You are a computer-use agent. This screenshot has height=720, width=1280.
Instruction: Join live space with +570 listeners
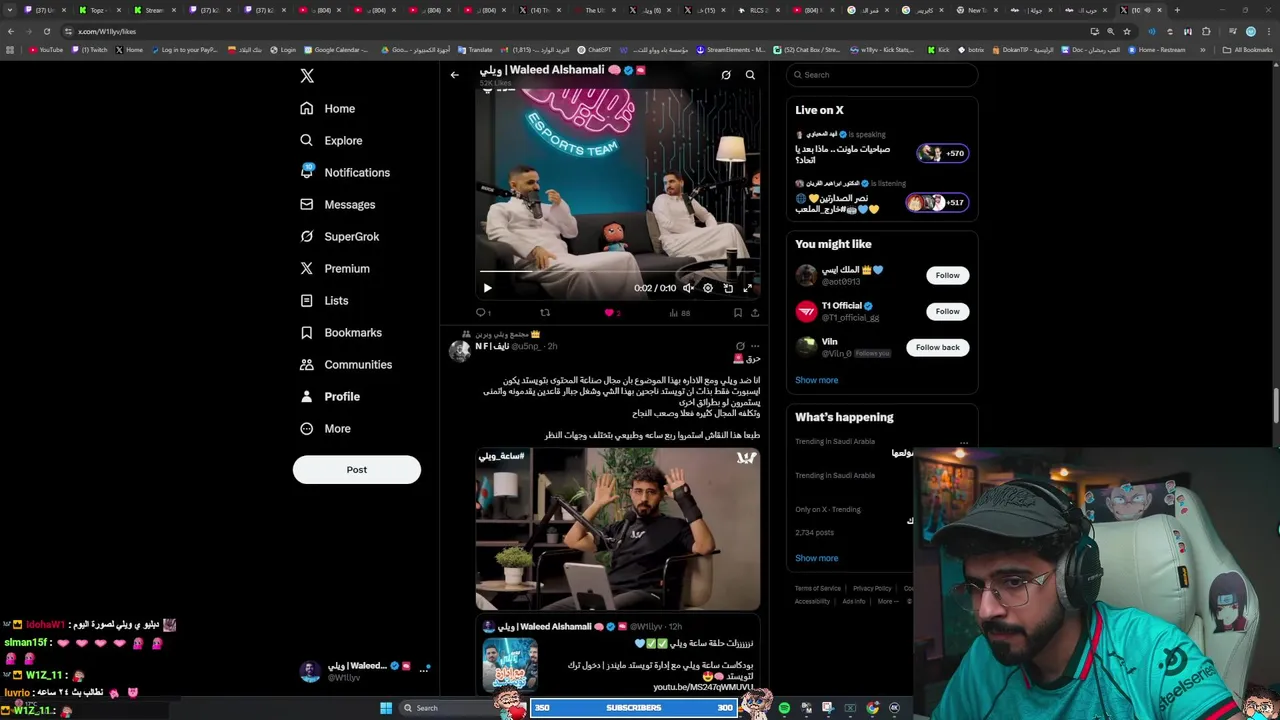point(943,153)
